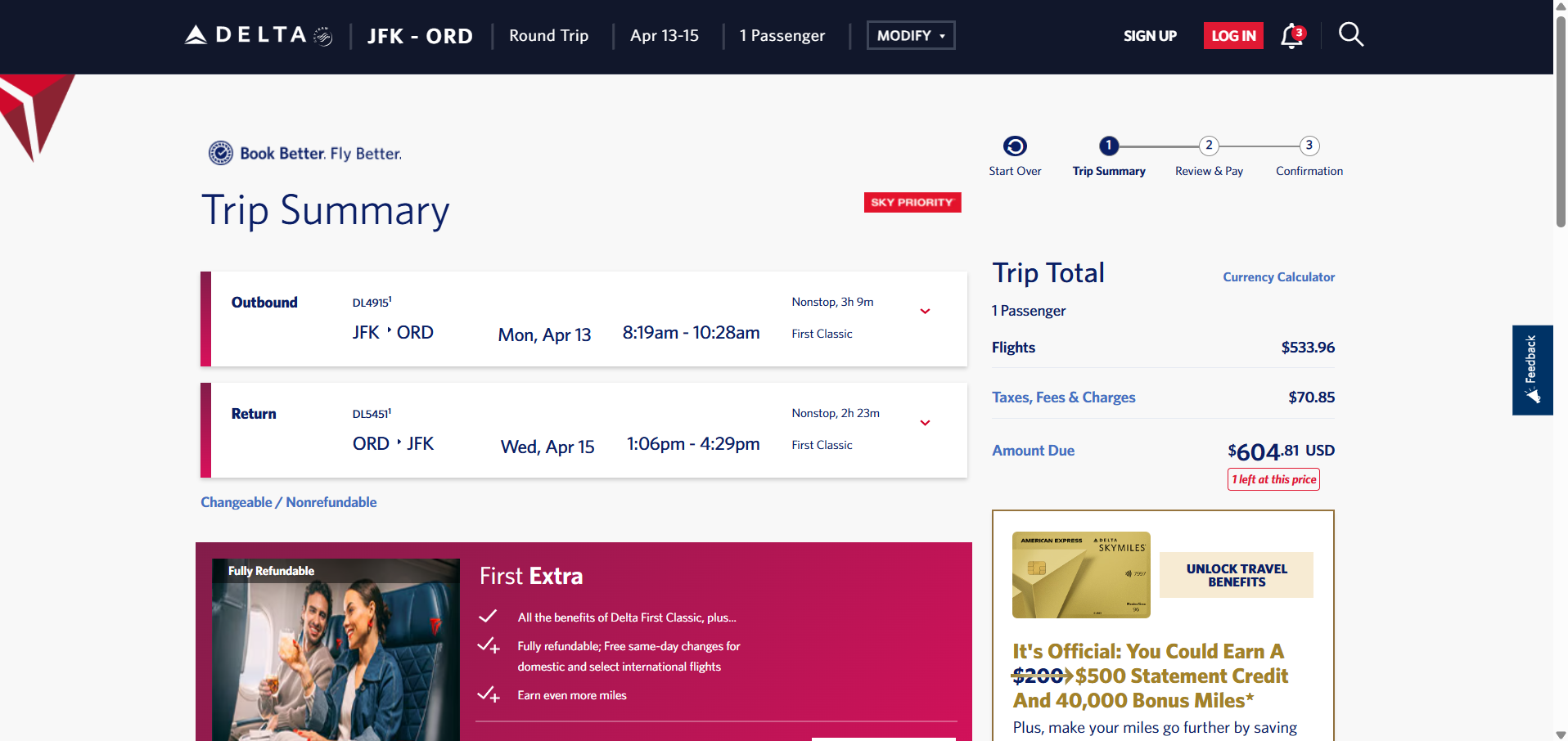Open the MODIFY dropdown

click(x=910, y=35)
